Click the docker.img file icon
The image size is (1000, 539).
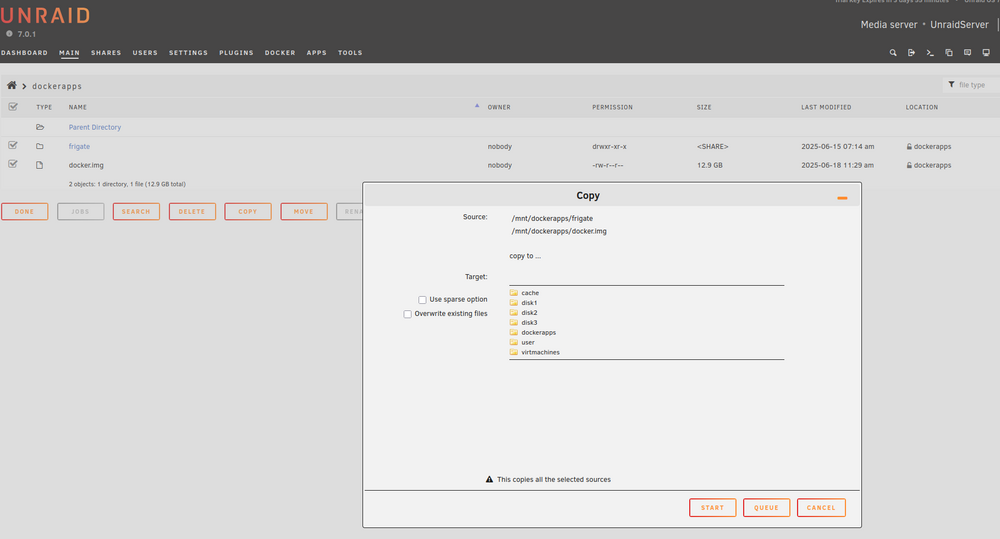point(40,165)
